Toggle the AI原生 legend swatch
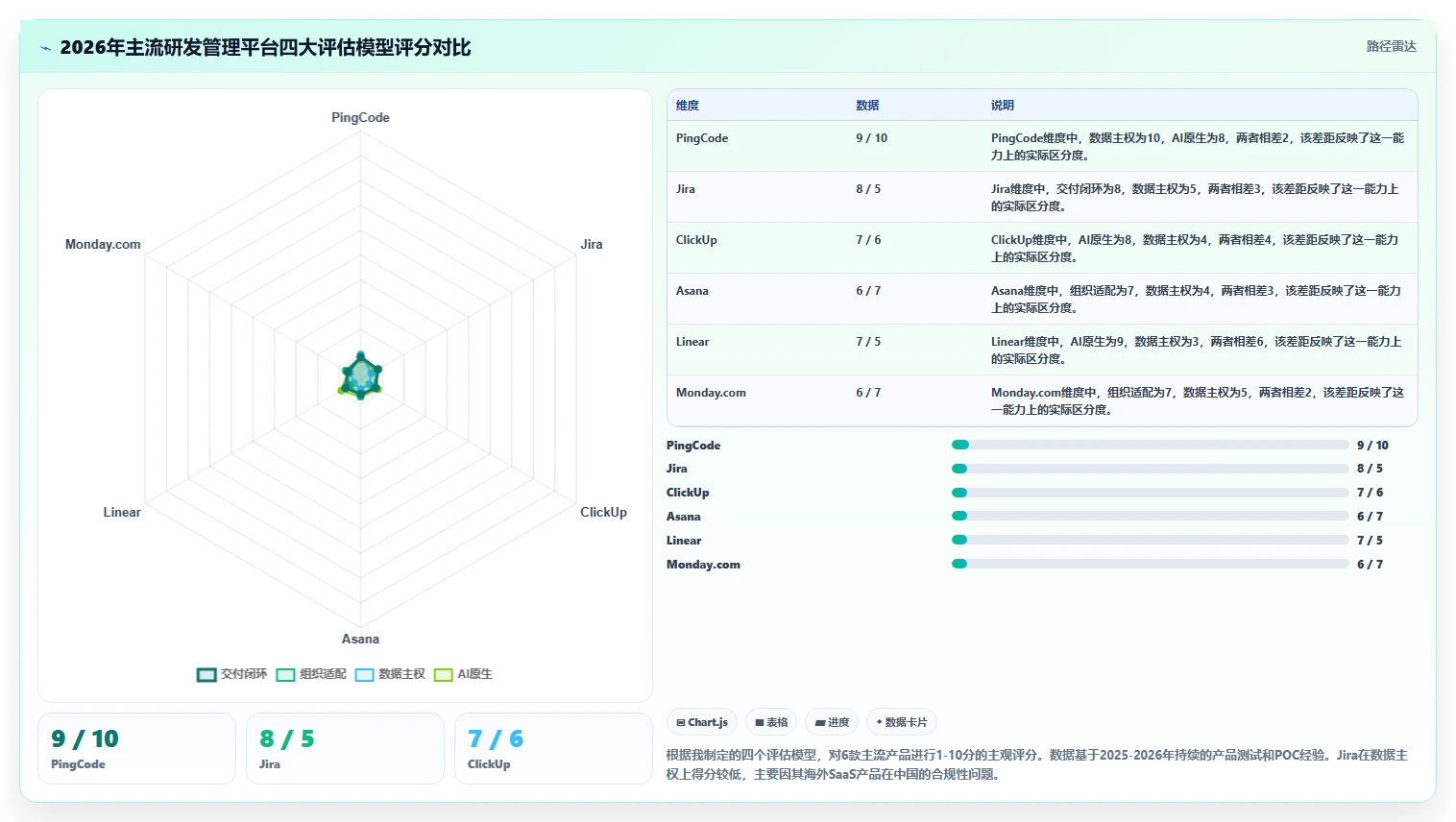Screen dimensions: 1456x822 [x=443, y=674]
